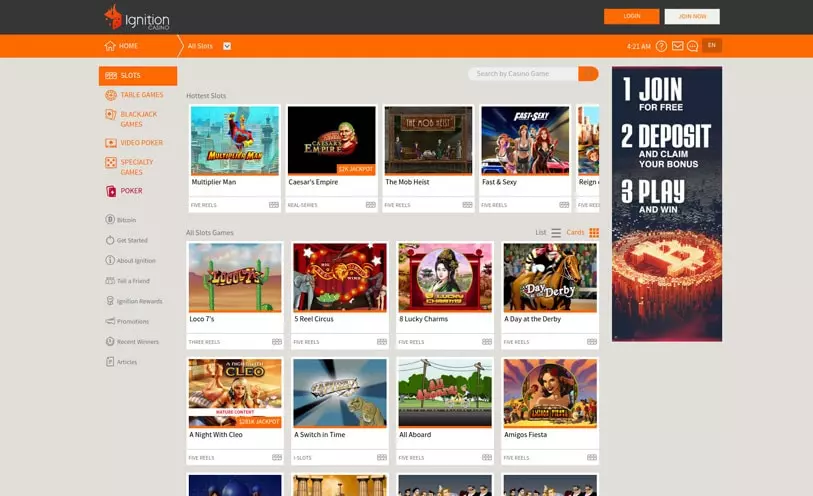813x496 pixels.
Task: Open A Night With Cleo thumbnail
Action: (235, 393)
